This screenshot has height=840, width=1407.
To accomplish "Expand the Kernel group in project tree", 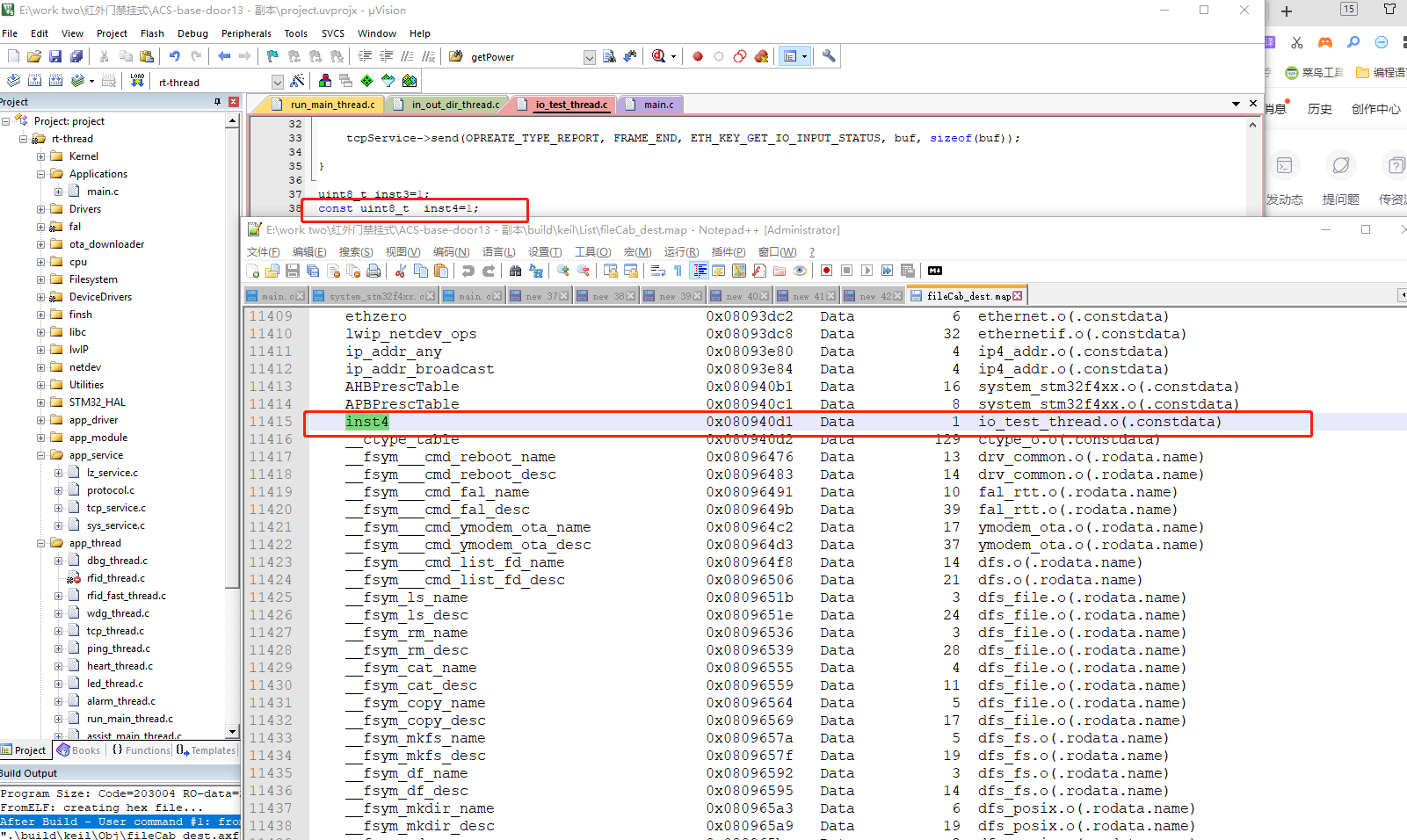I will click(40, 156).
